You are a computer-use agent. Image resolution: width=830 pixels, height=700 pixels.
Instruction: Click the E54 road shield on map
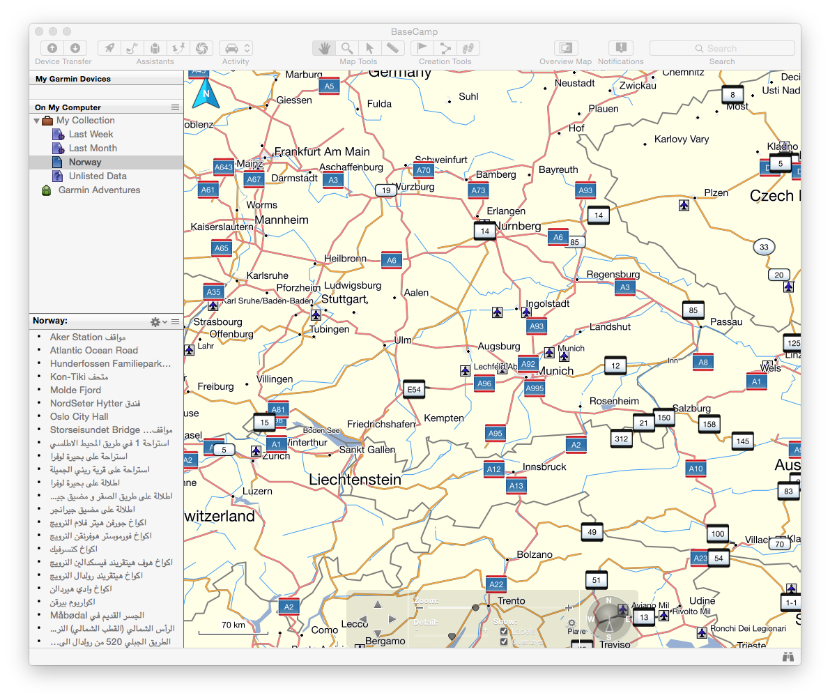coord(414,390)
